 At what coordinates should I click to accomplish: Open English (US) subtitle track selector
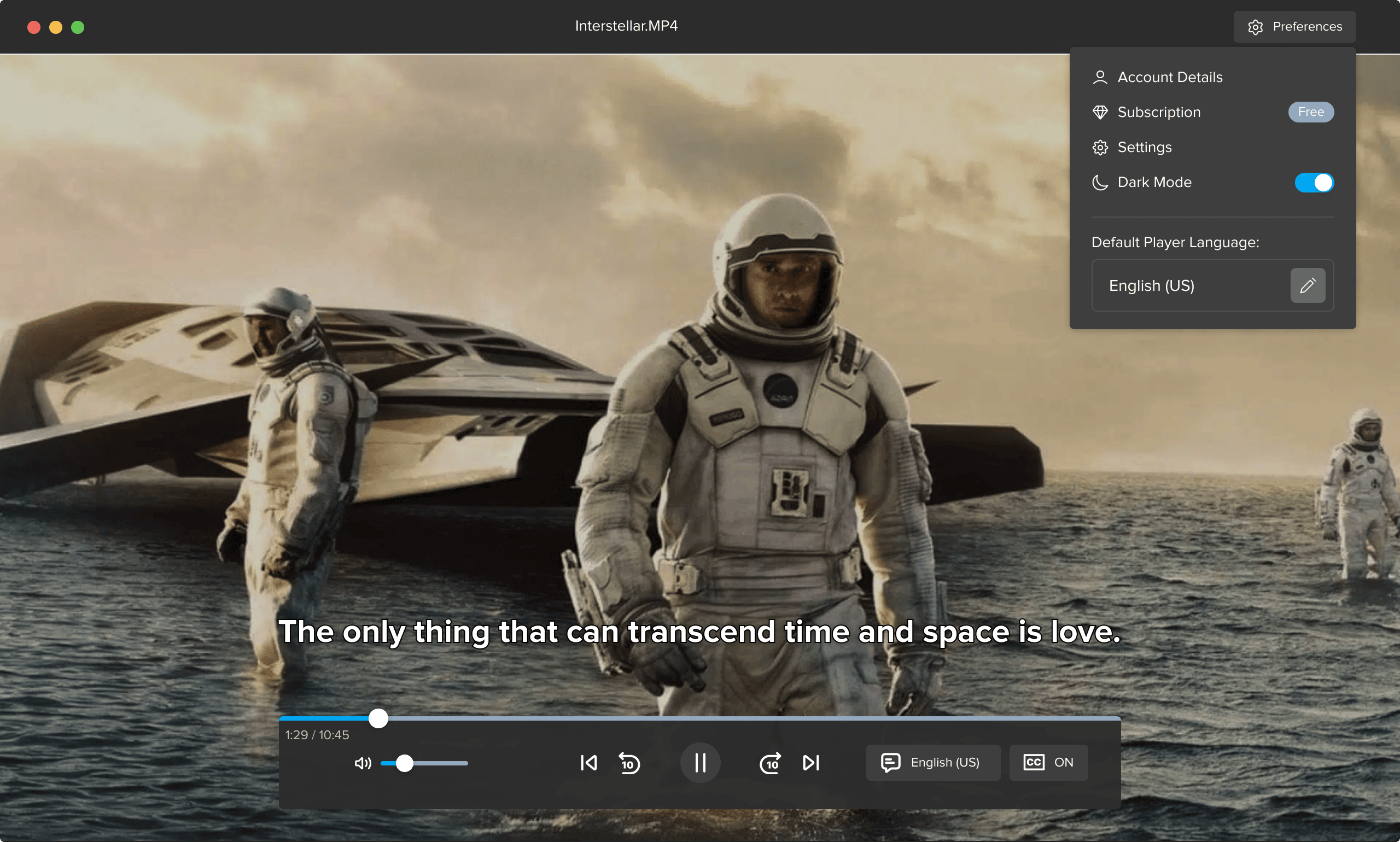click(x=933, y=762)
